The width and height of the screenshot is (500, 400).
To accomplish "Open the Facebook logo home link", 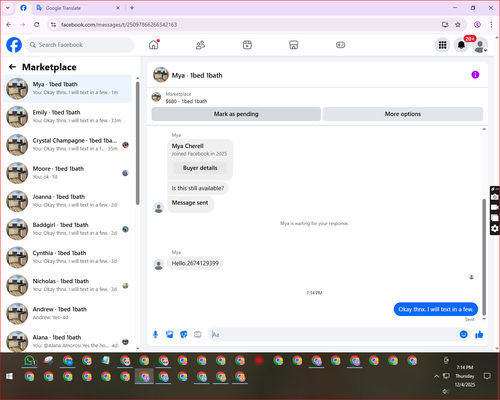I will tap(14, 45).
